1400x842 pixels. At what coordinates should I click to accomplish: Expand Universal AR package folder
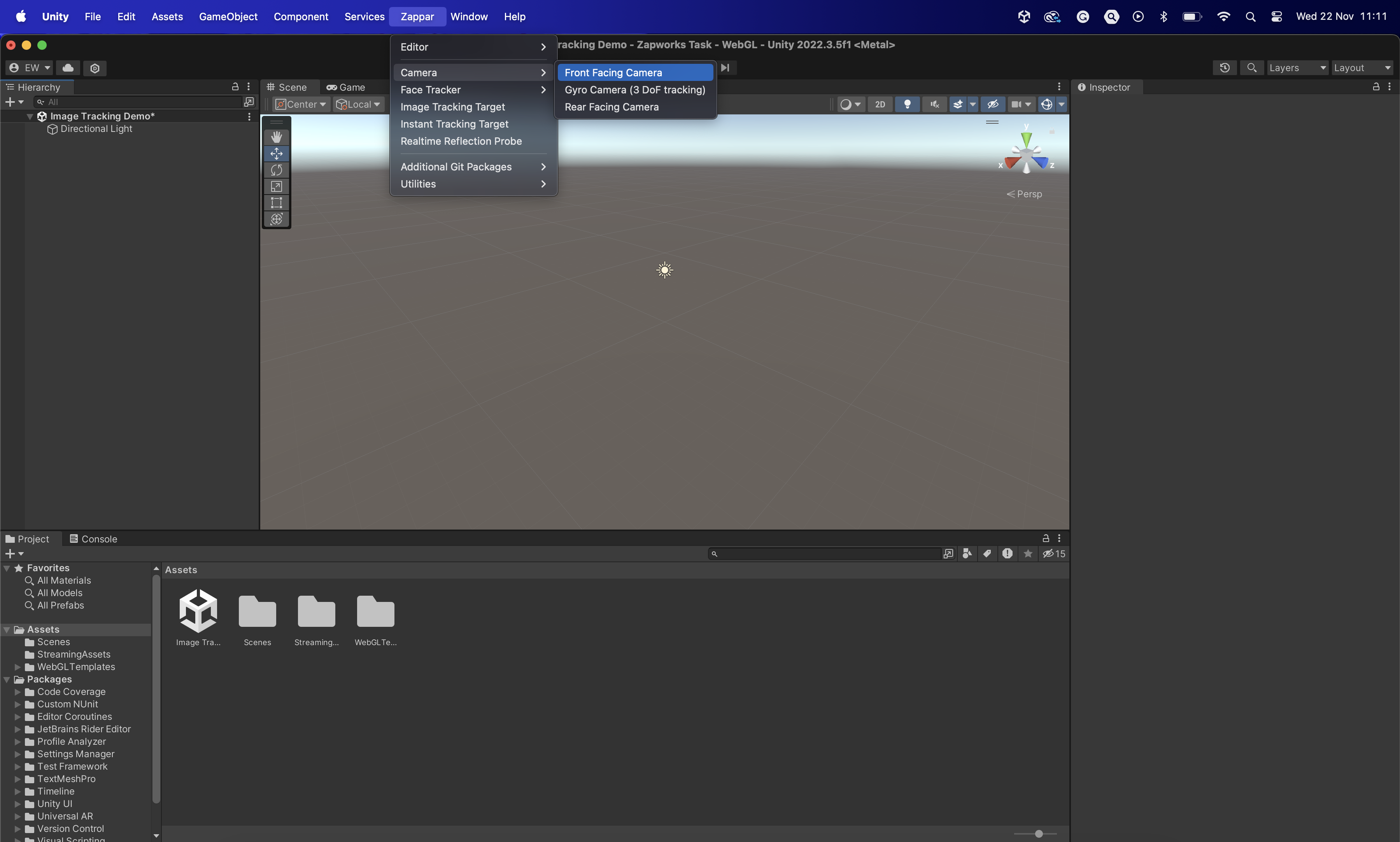pyautogui.click(x=18, y=816)
